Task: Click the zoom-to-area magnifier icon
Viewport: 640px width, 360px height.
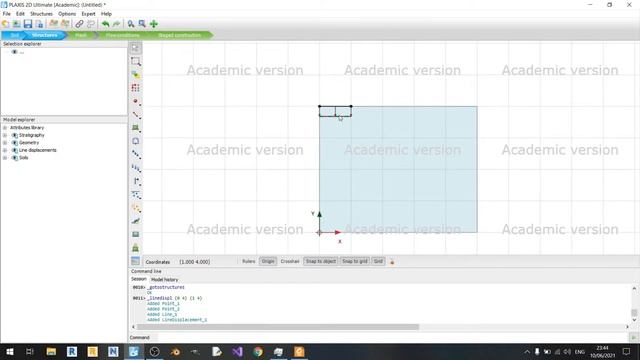Action: click(x=142, y=24)
